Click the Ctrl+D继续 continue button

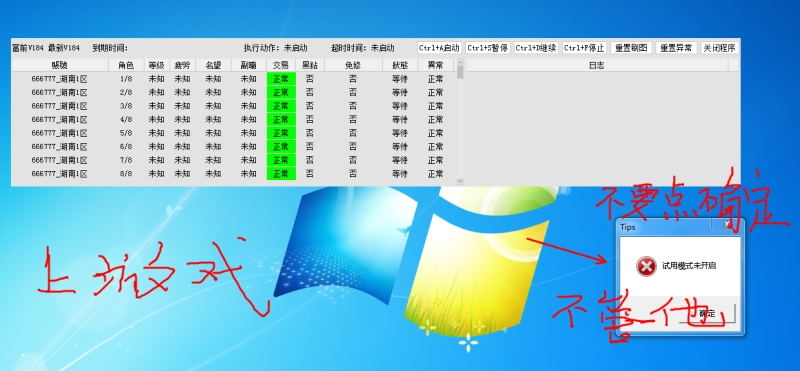[x=536, y=48]
